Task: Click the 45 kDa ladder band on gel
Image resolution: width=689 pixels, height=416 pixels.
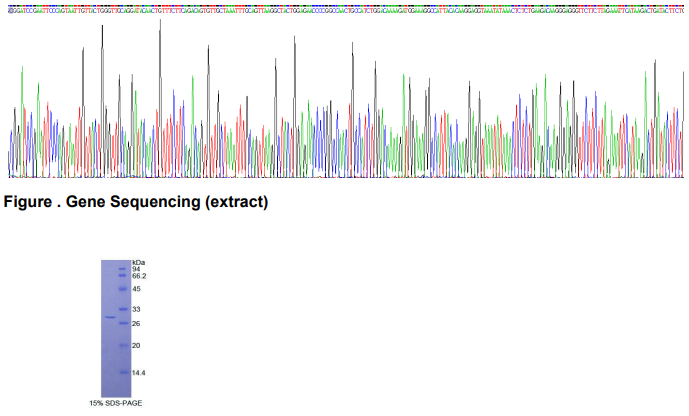Action: [x=122, y=289]
